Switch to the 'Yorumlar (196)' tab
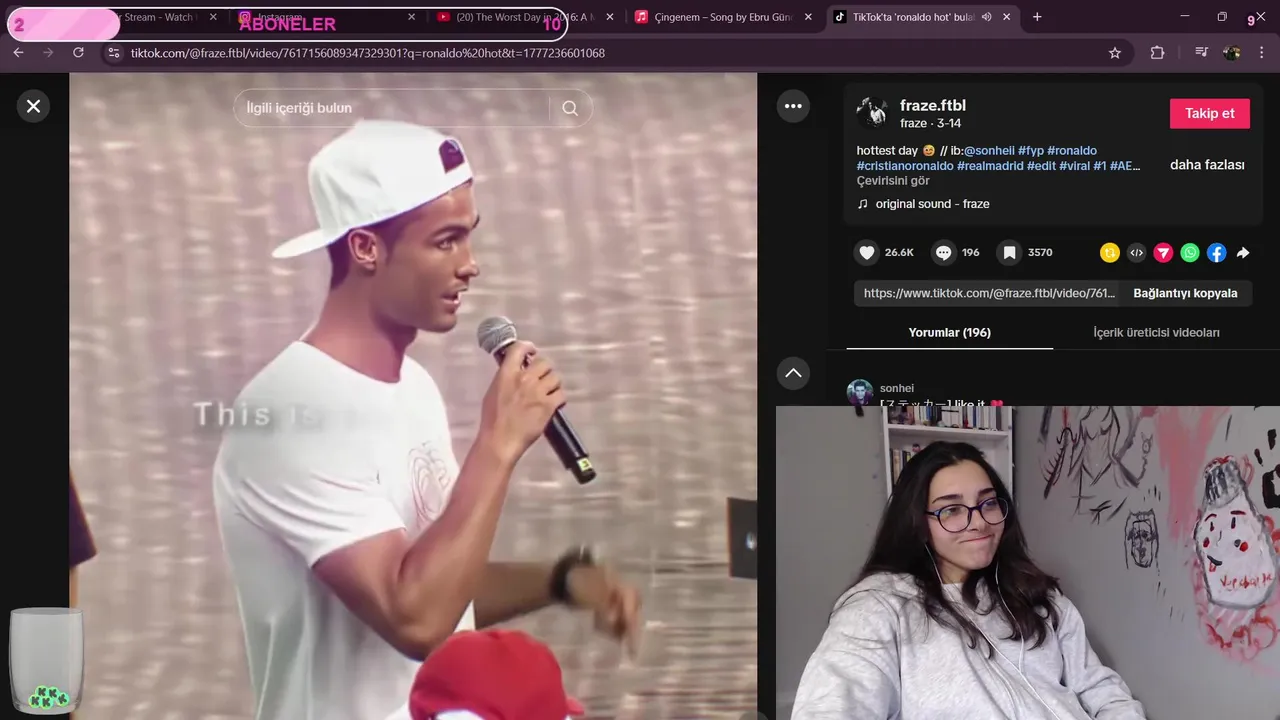 [x=949, y=333]
